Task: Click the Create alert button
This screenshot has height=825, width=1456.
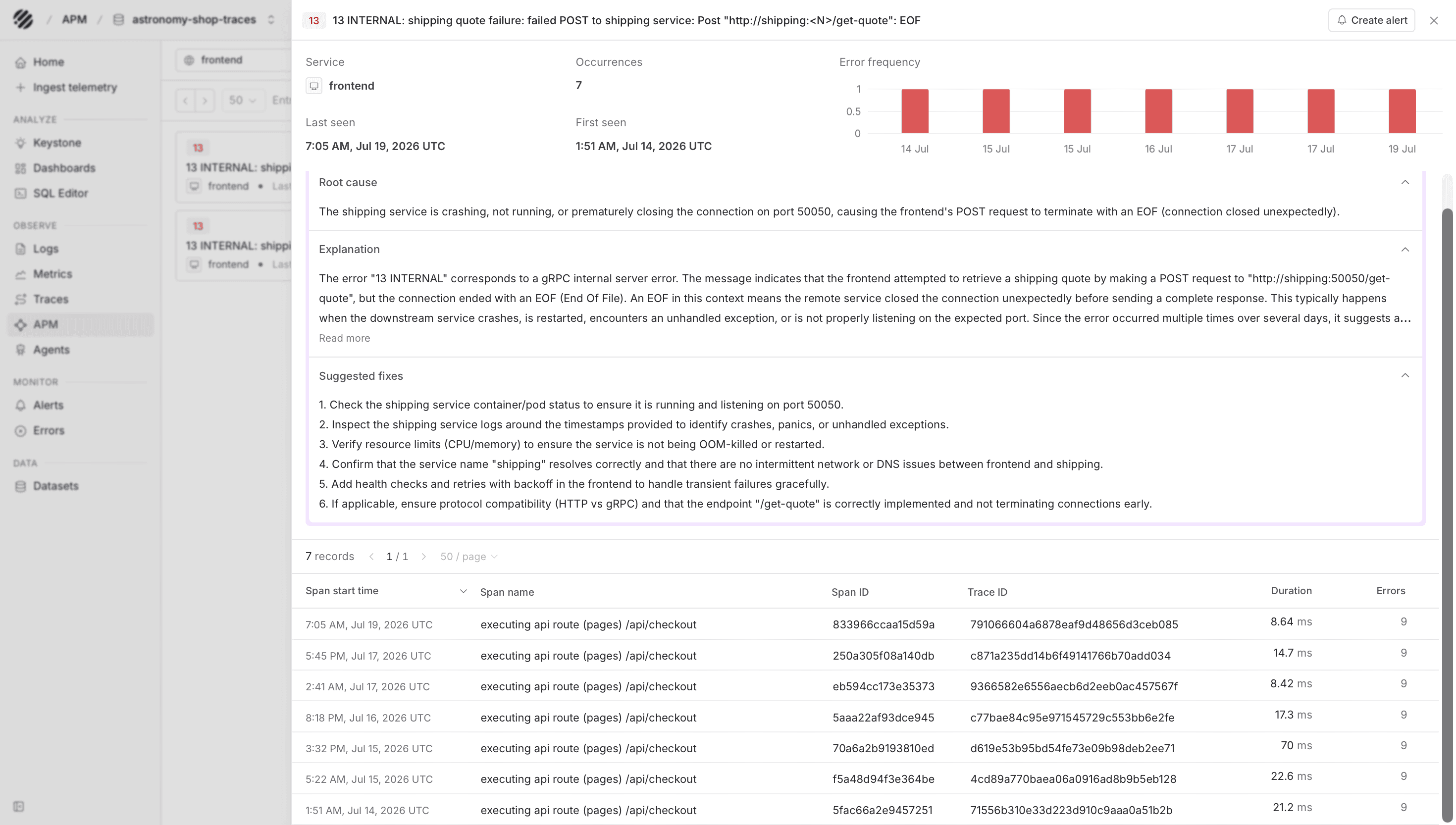Action: [x=1372, y=20]
